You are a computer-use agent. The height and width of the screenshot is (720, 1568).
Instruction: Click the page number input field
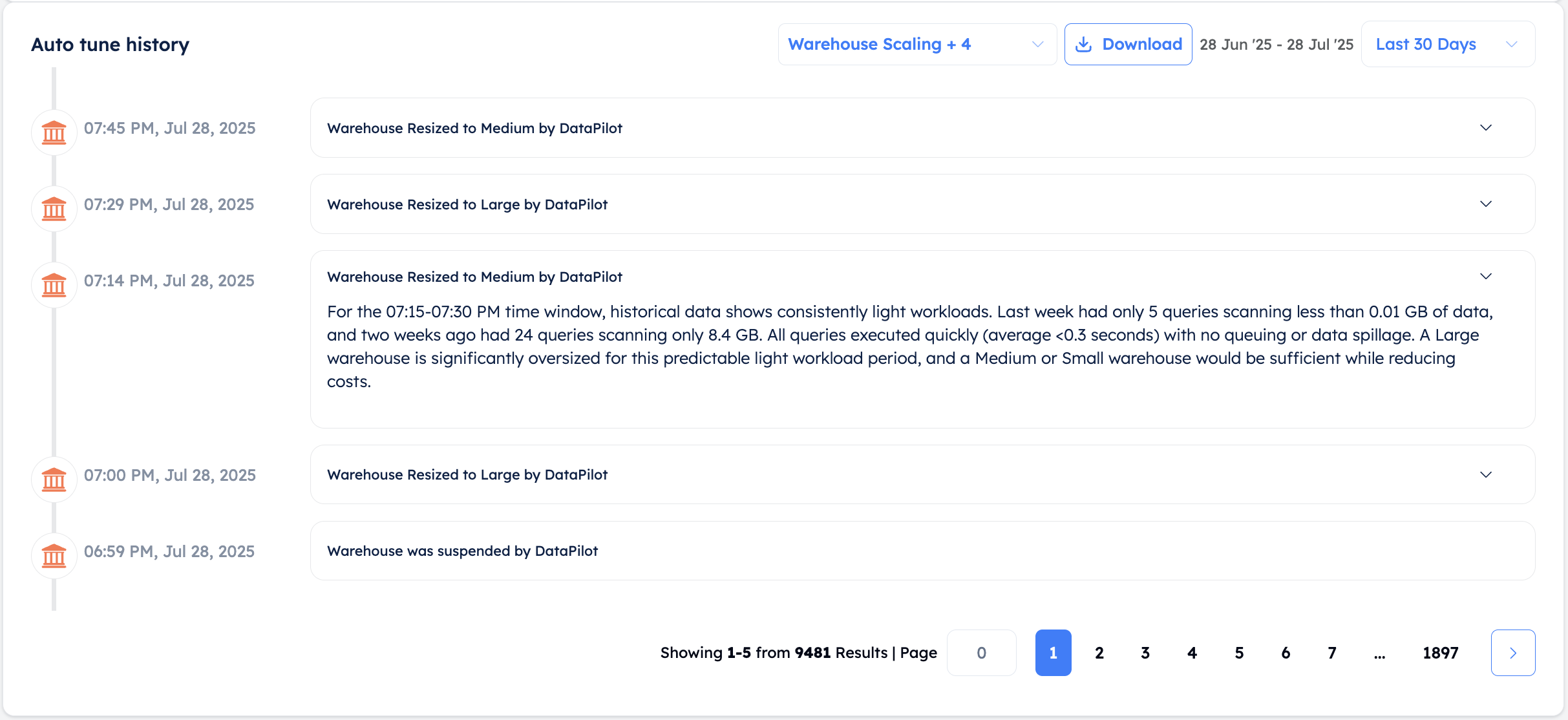point(981,653)
